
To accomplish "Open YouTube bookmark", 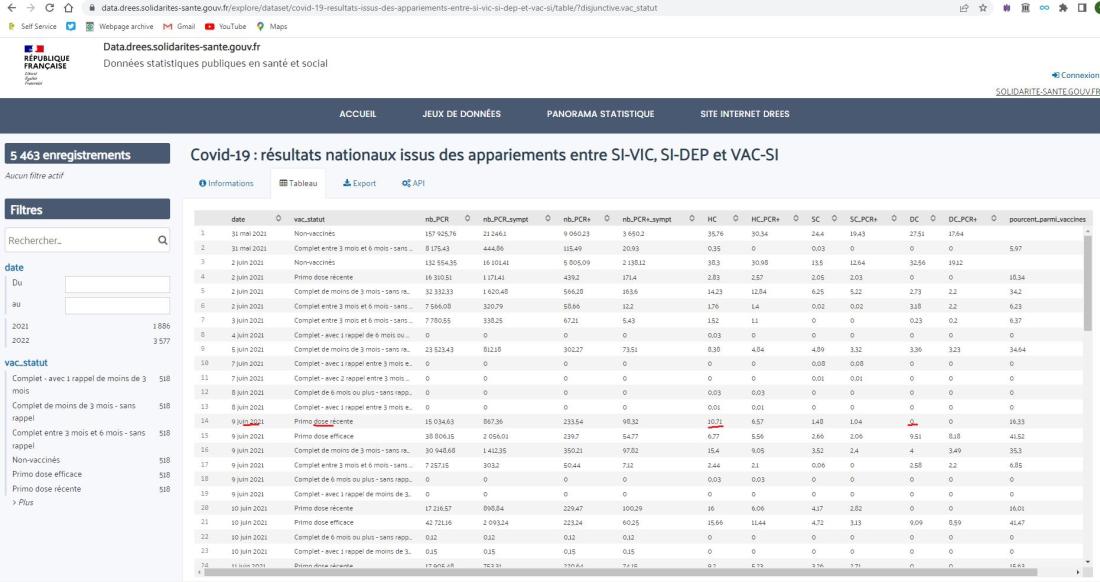I will click(225, 27).
